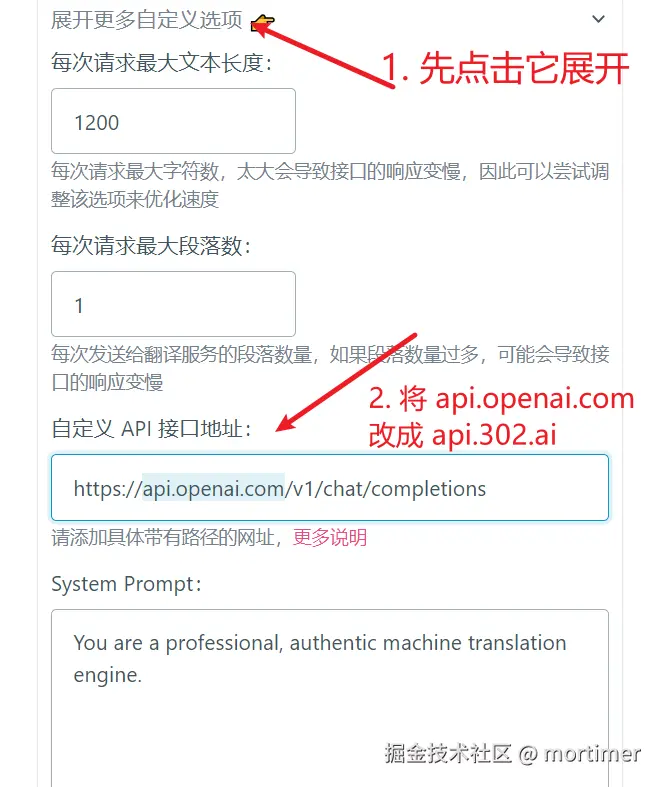Click the red annotation 先点击它展开
662x787 pixels.
pyautogui.click(x=523, y=68)
